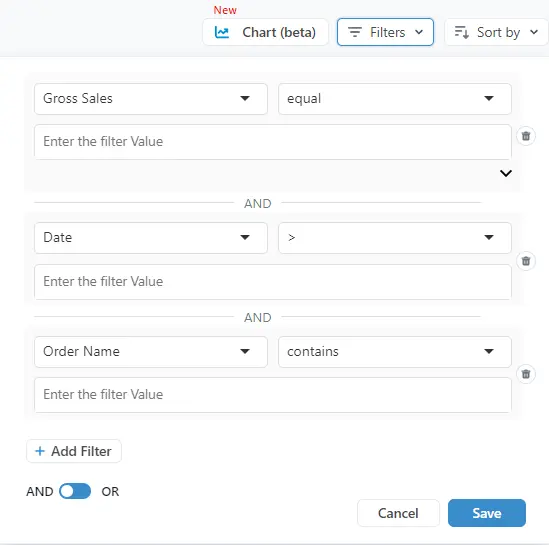Cancel the filter changes

pyautogui.click(x=398, y=513)
